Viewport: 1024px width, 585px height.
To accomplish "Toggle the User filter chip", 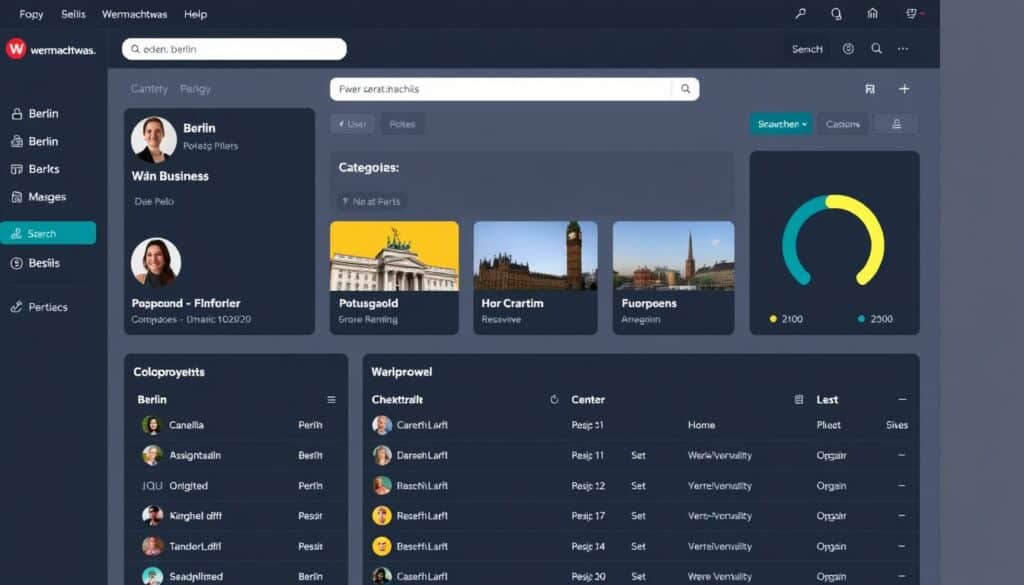I will click(x=352, y=123).
